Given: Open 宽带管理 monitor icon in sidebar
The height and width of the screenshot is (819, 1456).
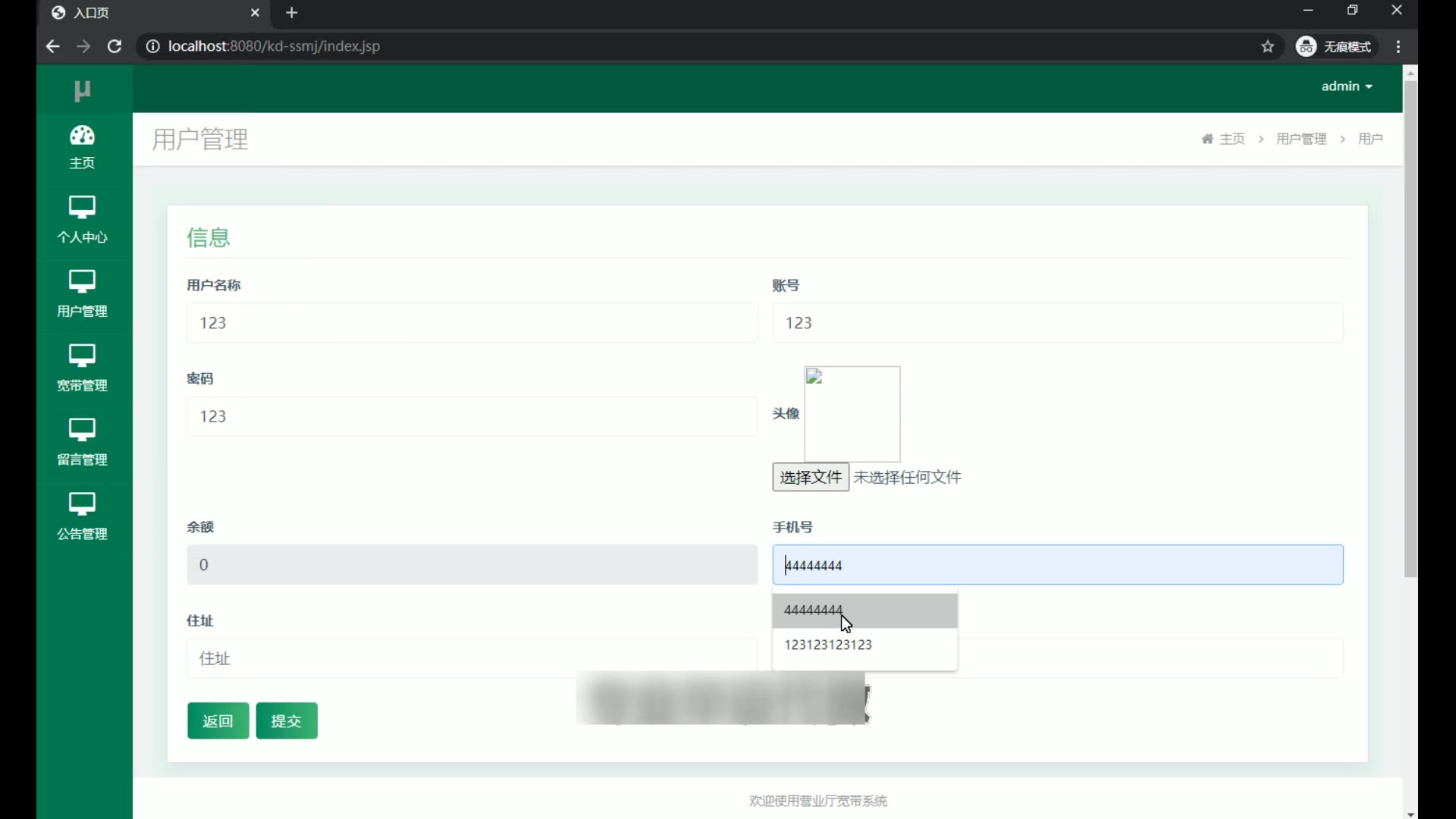Looking at the screenshot, I should (x=82, y=356).
